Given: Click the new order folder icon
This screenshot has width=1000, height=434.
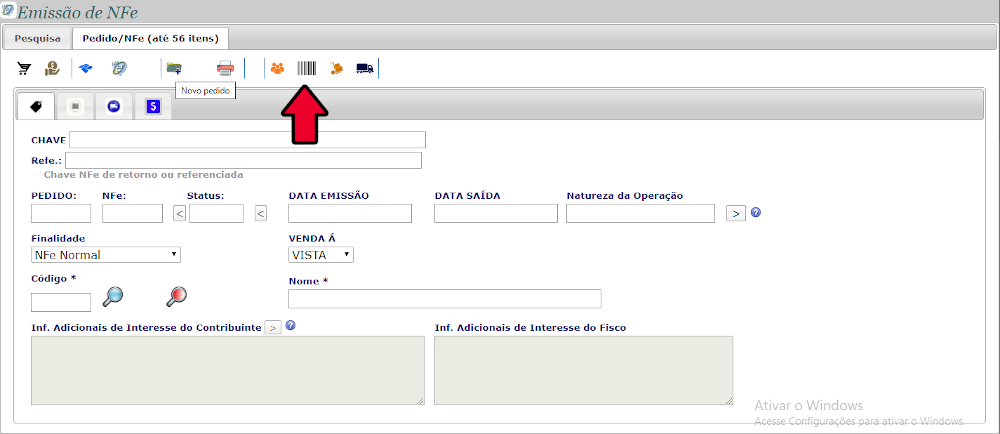Looking at the screenshot, I should pos(174,69).
